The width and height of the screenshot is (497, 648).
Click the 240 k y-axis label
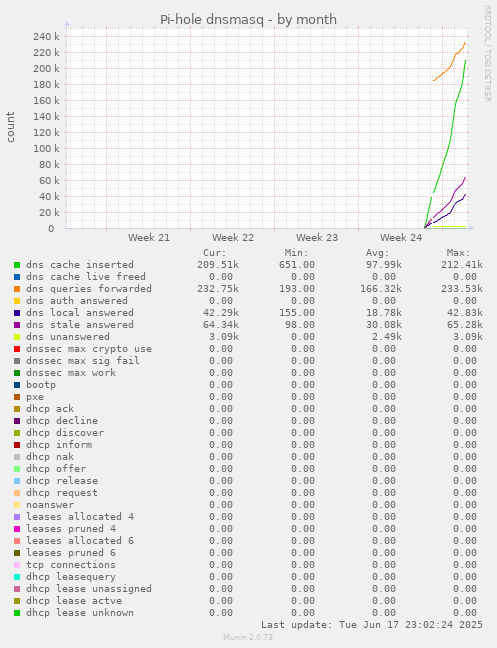[46, 37]
